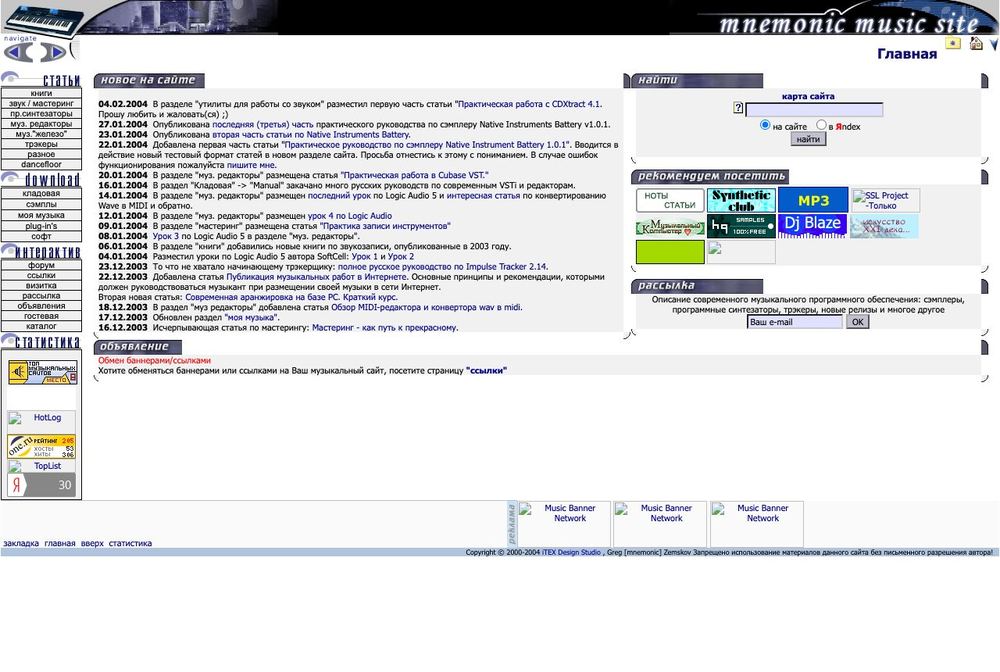Image resolution: width=1000 pixels, height=672 pixels.
Task: Open "Практическая работа с CDXtract 4.1" article
Action: [529, 104]
